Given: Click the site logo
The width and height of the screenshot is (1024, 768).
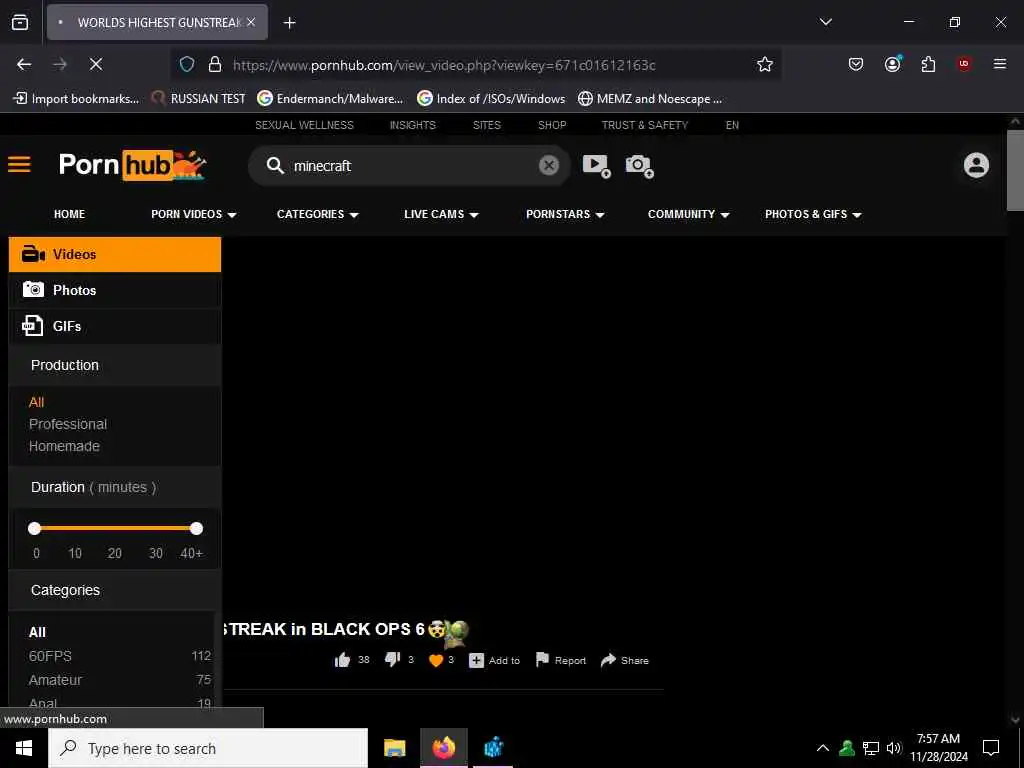Looking at the screenshot, I should 133,165.
